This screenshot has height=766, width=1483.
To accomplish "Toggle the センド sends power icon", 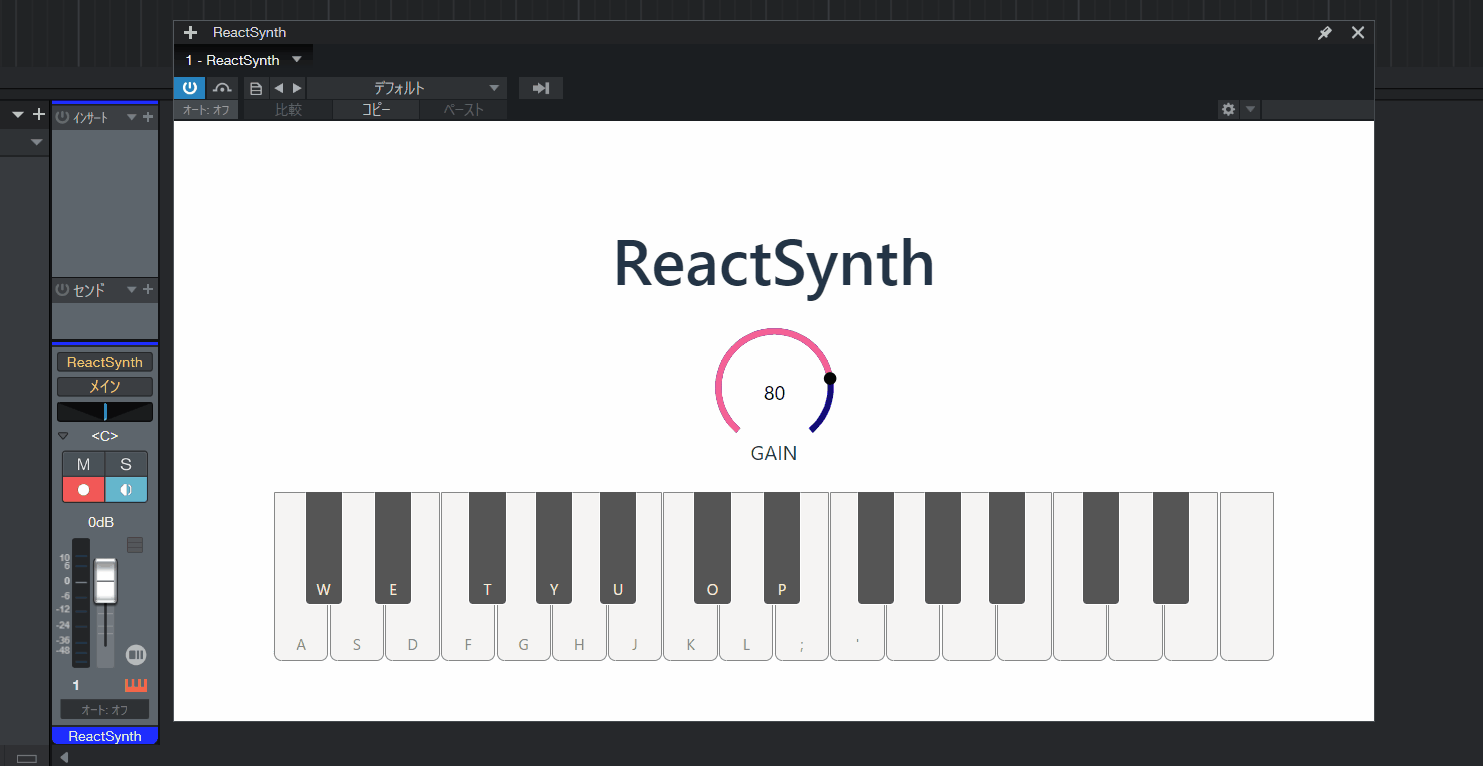I will [62, 290].
